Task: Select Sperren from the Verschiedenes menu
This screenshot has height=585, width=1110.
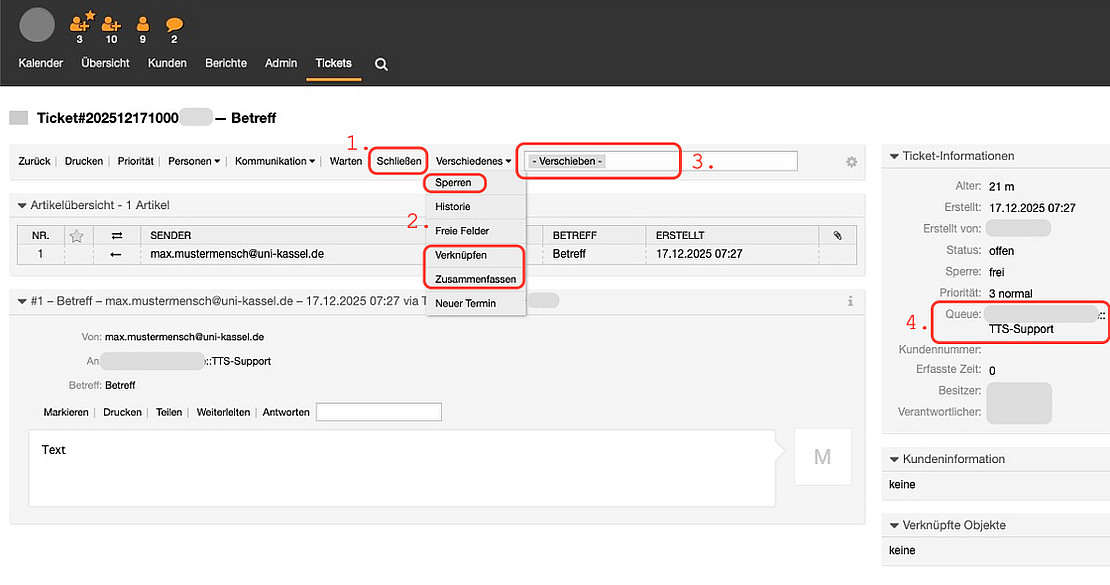Action: click(453, 183)
